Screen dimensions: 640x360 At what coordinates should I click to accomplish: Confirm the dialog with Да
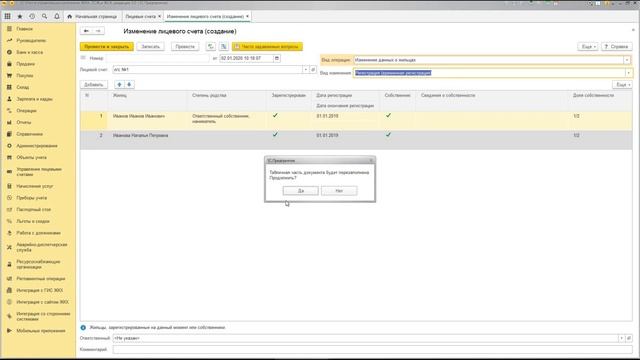(x=301, y=191)
